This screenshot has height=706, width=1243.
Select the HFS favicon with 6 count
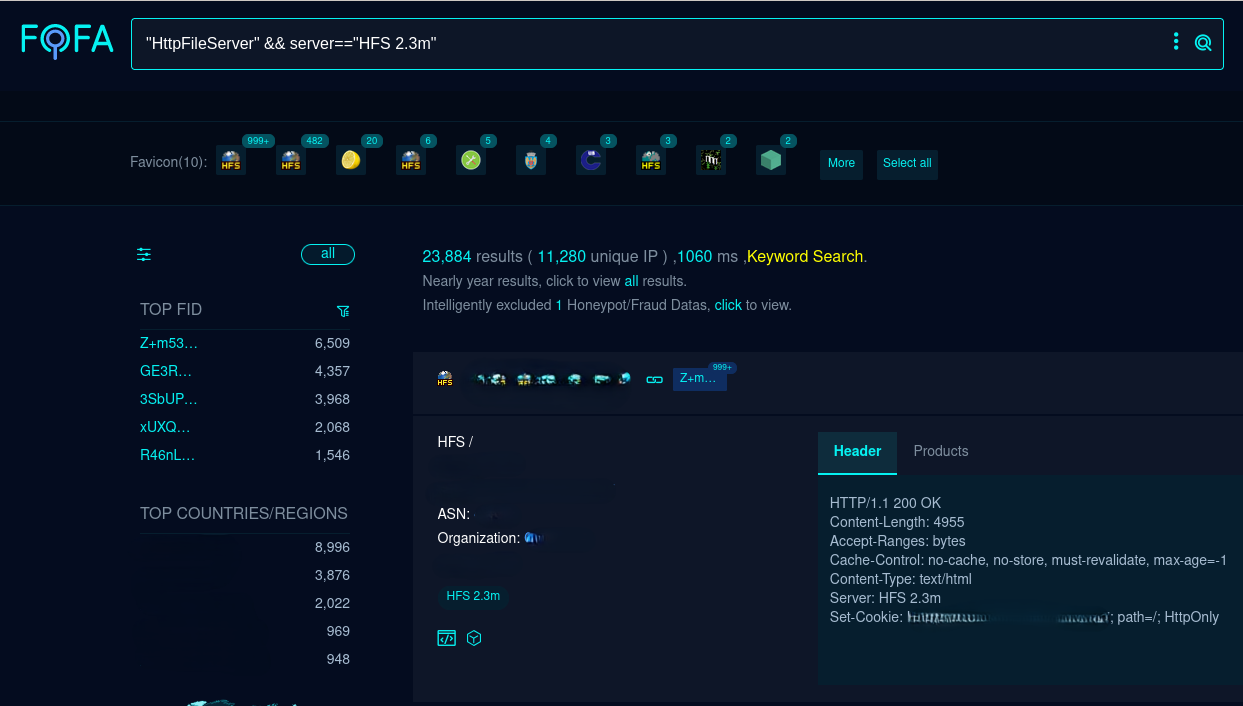click(x=411, y=160)
